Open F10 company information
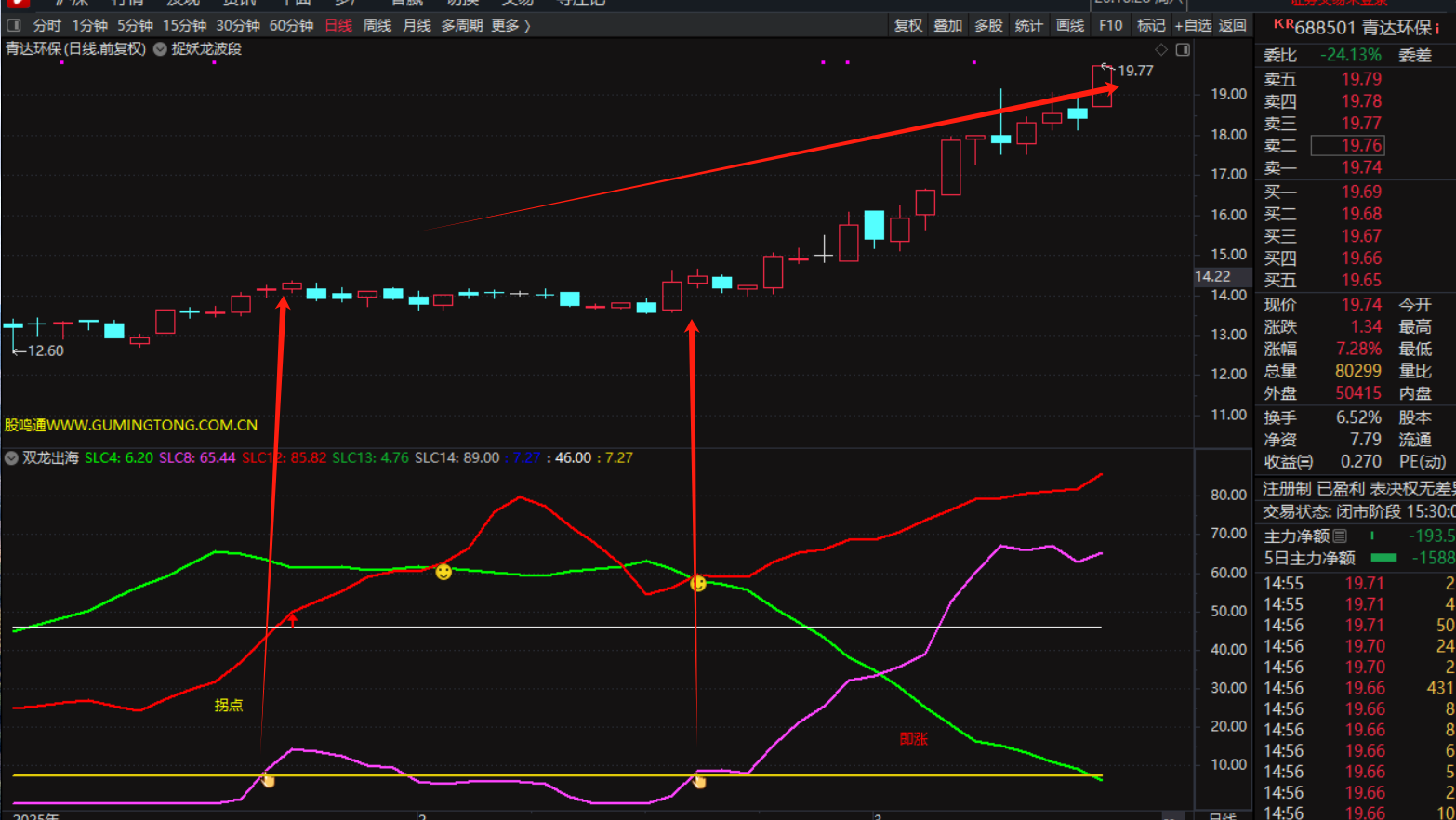 click(1110, 25)
